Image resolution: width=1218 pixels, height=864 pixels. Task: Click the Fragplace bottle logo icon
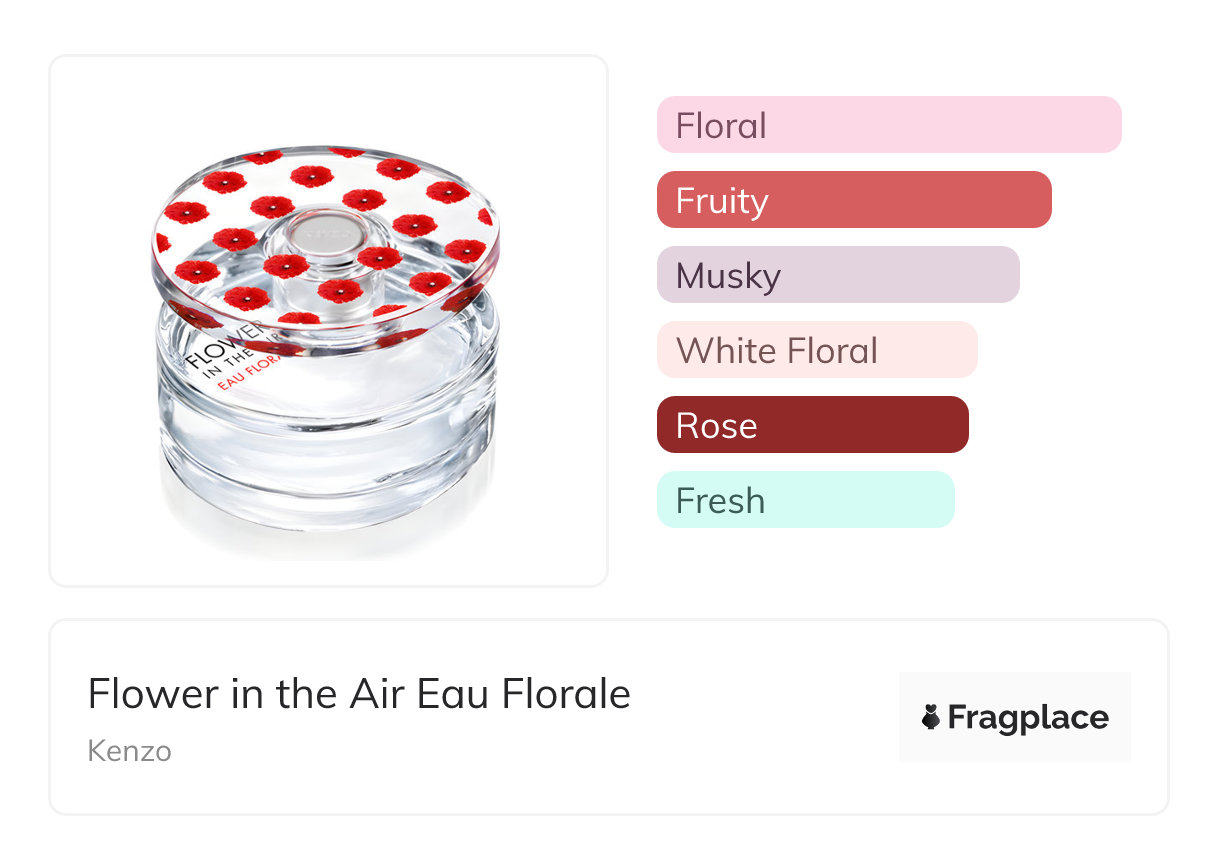(x=931, y=717)
